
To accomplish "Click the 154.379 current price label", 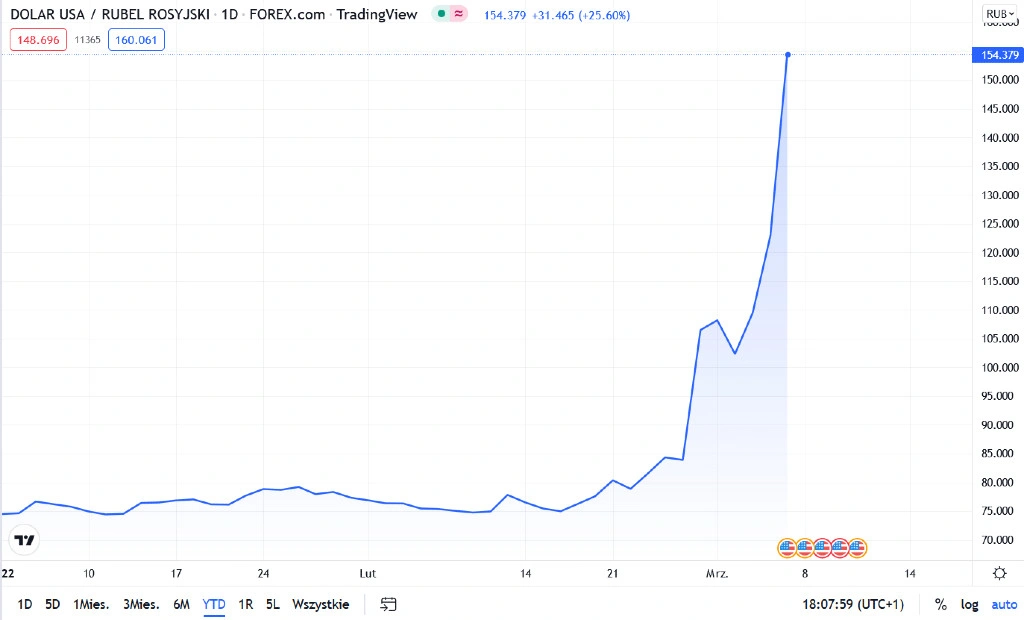I will point(998,55).
